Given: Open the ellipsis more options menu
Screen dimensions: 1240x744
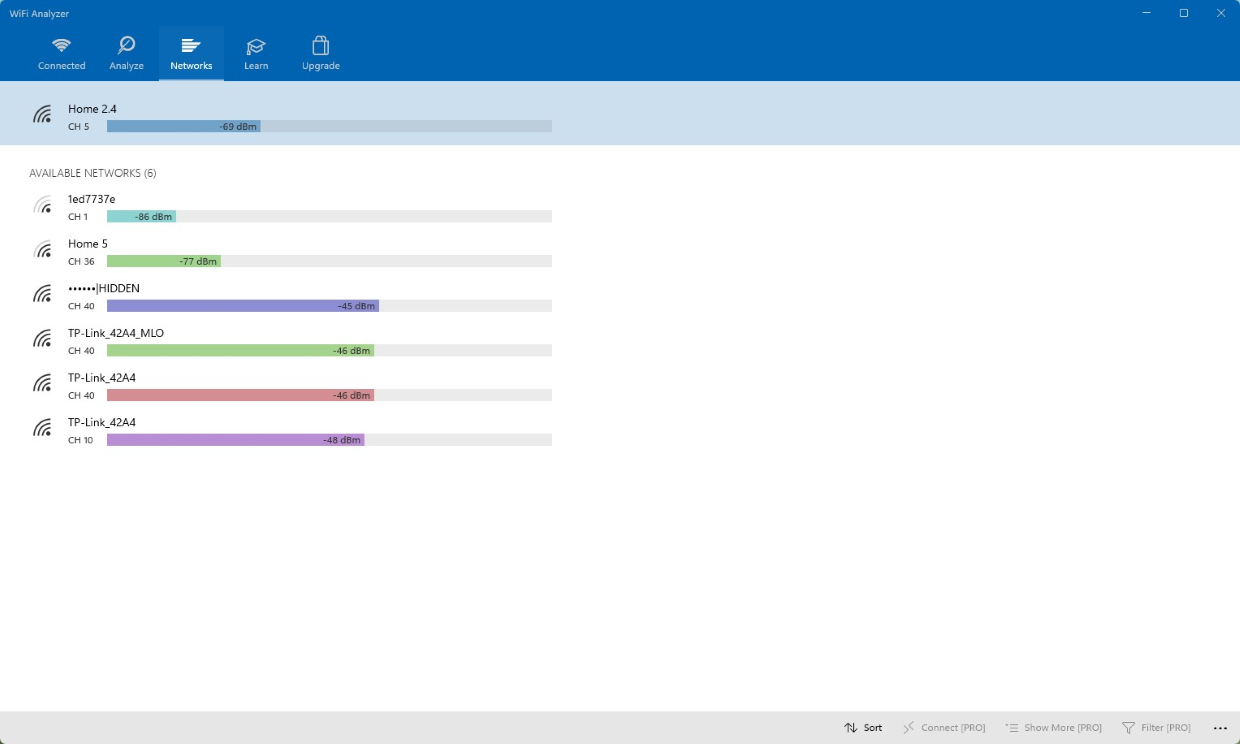Looking at the screenshot, I should [x=1220, y=727].
